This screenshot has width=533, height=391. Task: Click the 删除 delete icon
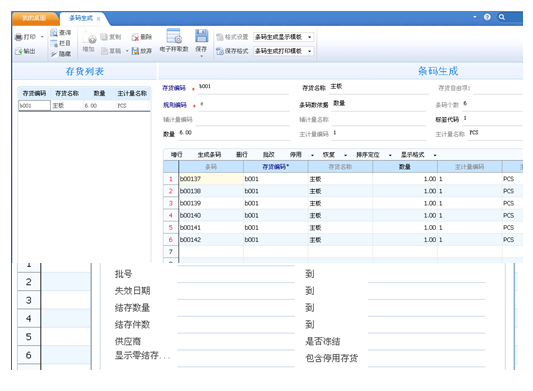click(135, 37)
